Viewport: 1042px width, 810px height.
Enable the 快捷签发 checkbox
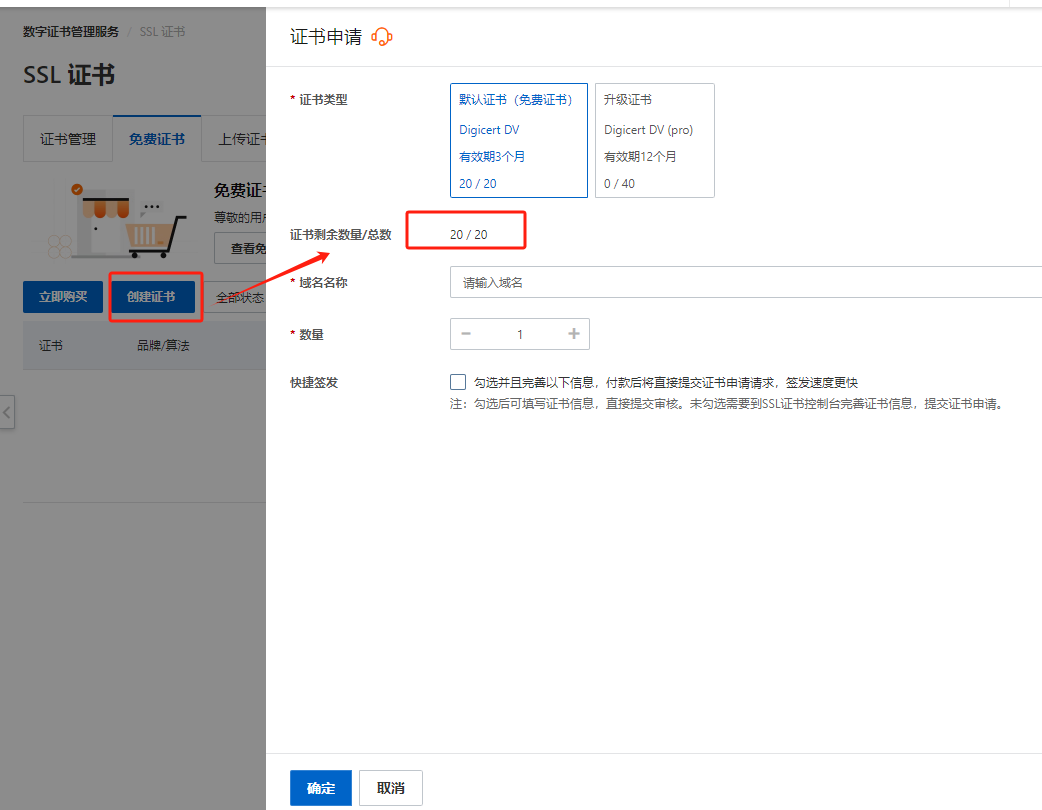click(458, 382)
